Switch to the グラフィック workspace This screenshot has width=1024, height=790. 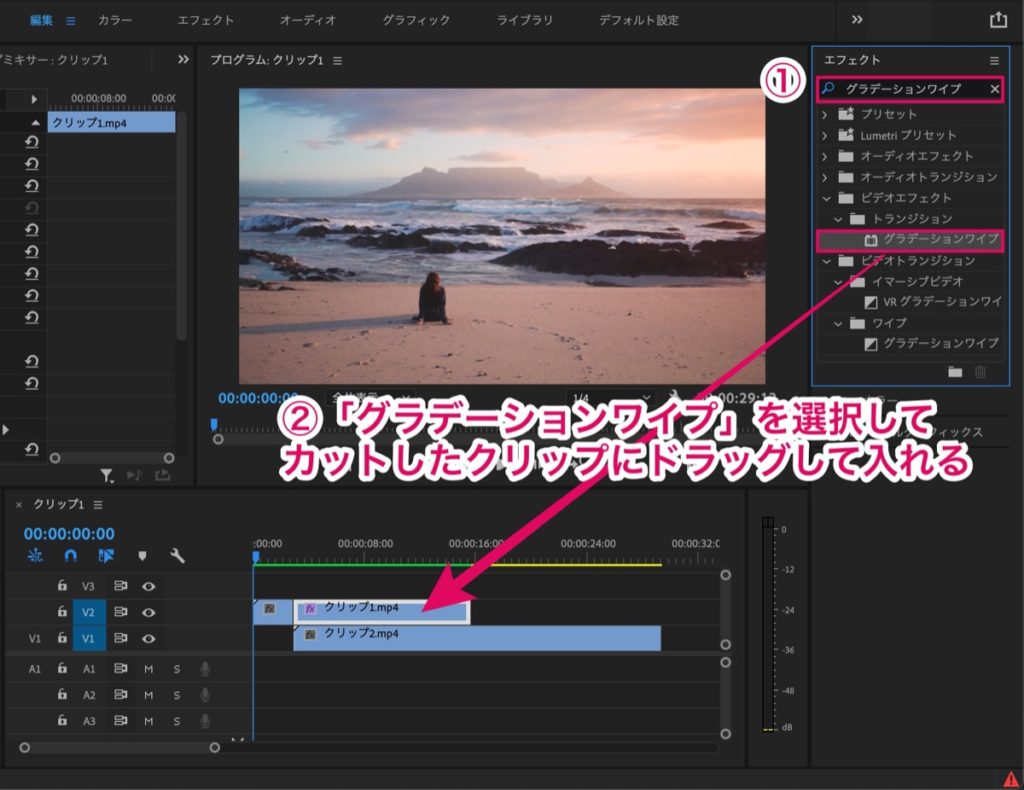(416, 20)
